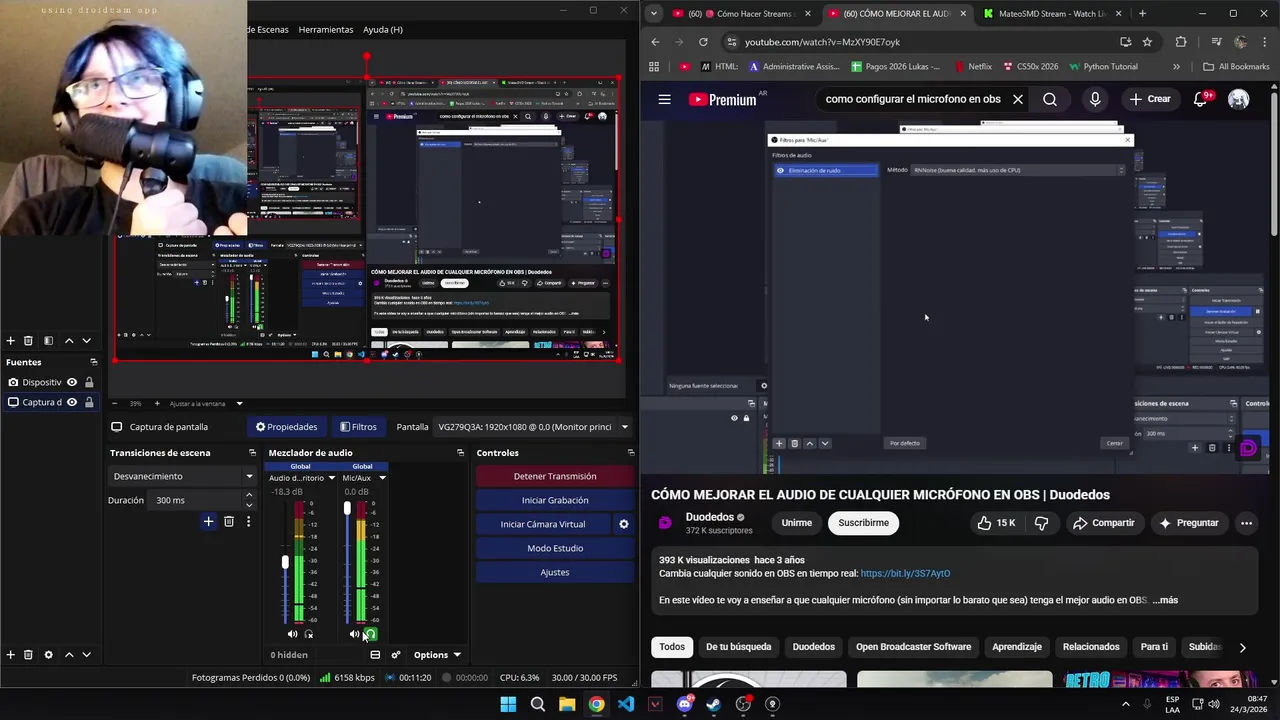Undock the Mezclador de audio panel
The height and width of the screenshot is (720, 1280).
point(460,453)
